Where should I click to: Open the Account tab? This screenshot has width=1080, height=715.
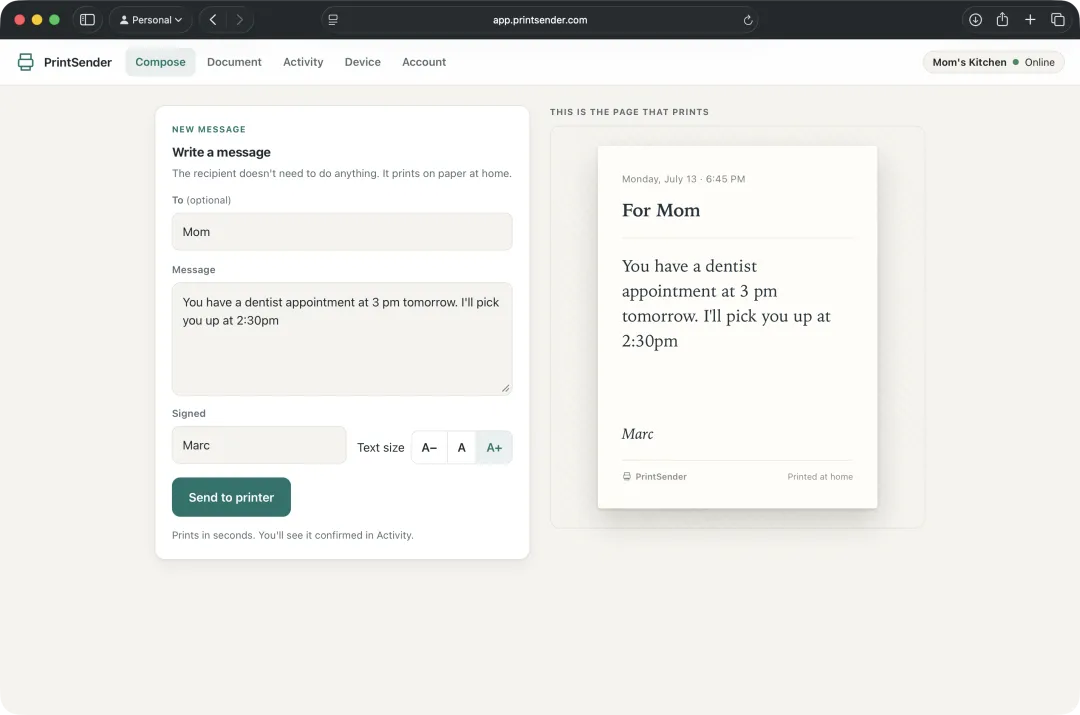pos(424,62)
